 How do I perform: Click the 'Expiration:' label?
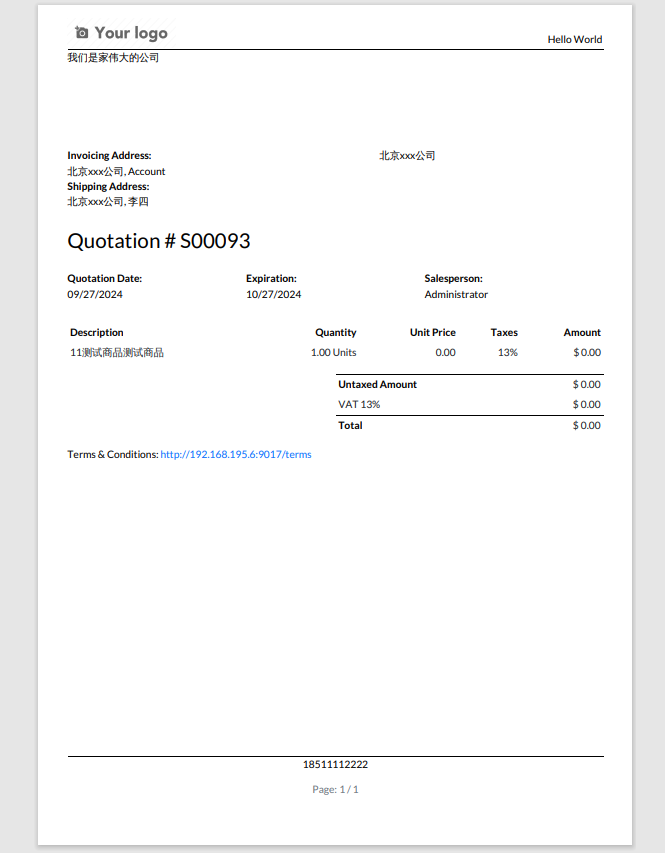[271, 279]
